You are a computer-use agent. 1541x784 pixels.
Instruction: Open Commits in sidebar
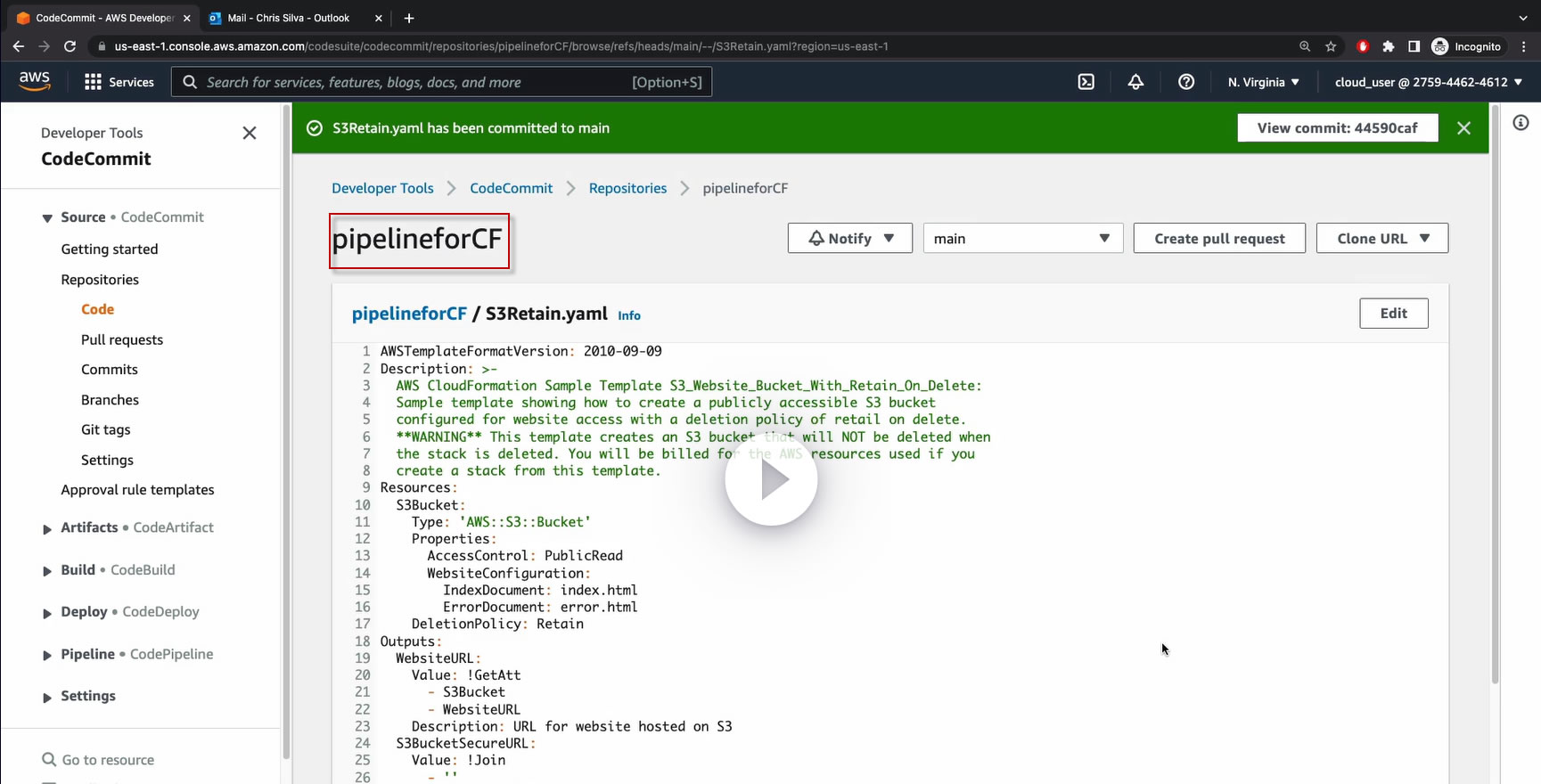click(110, 370)
